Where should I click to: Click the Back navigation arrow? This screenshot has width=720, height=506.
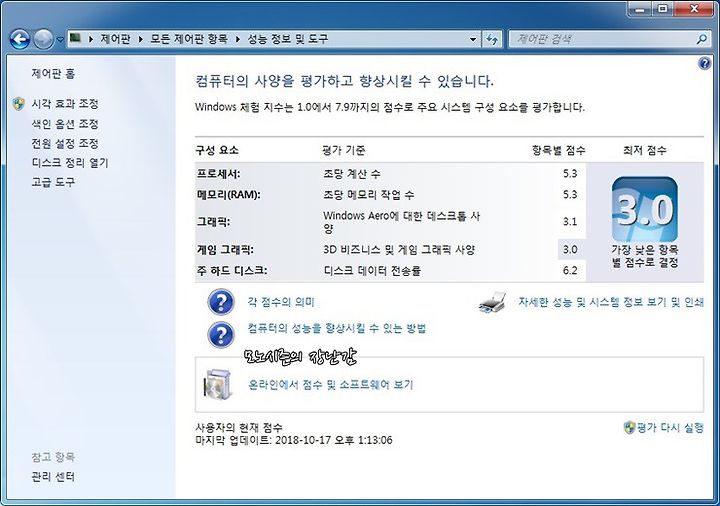tap(20, 39)
